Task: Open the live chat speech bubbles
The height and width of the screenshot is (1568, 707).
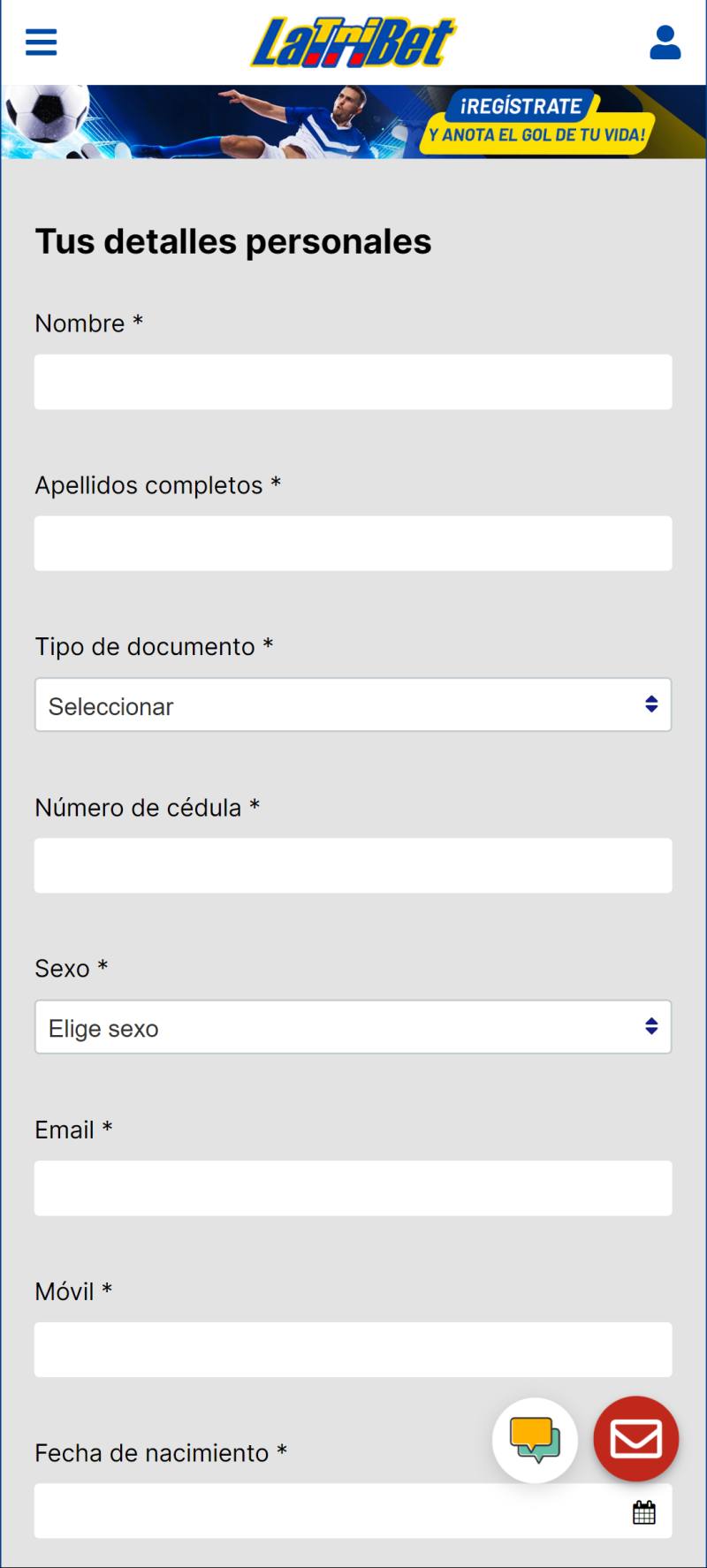Action: pos(535,1440)
